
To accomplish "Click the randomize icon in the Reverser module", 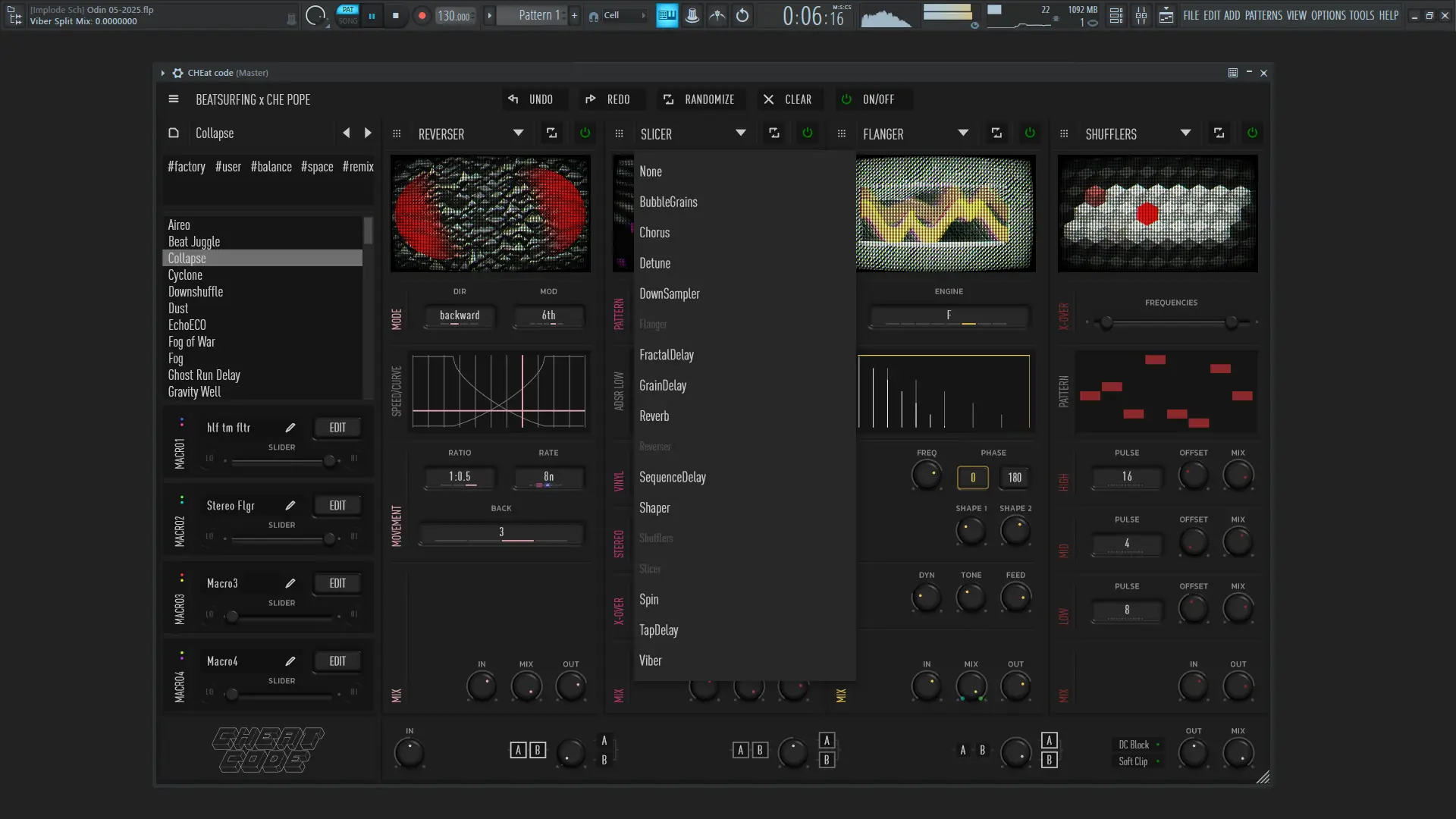I will click(551, 133).
